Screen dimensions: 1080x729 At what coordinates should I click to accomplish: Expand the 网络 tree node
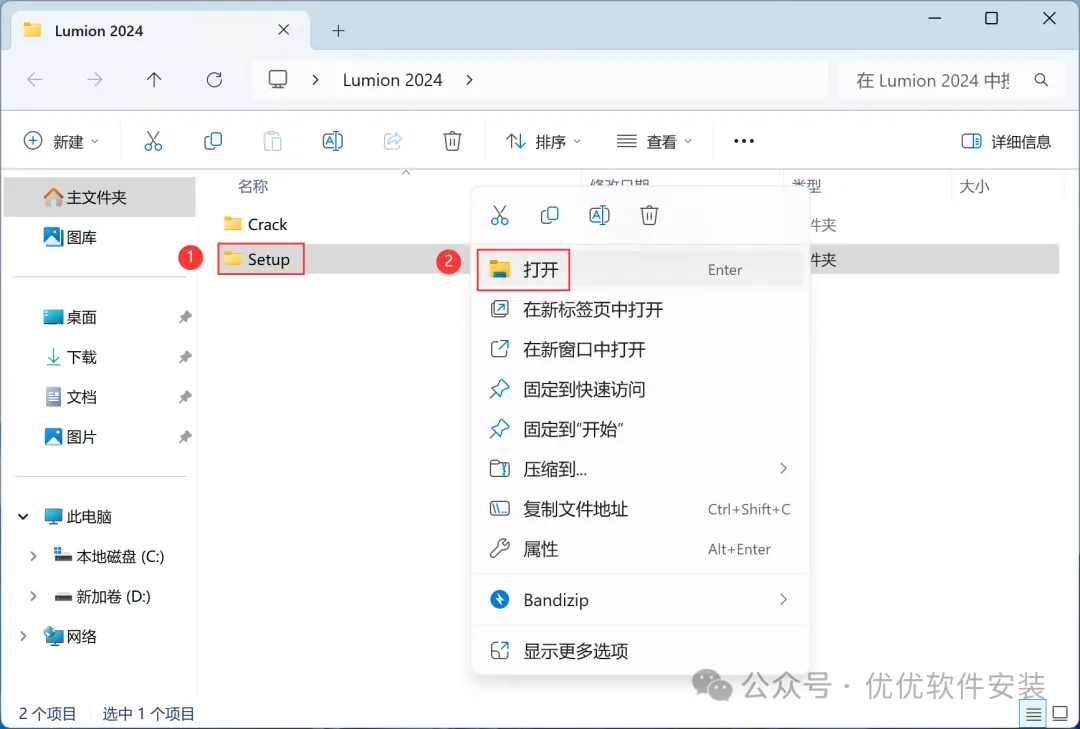click(x=23, y=636)
